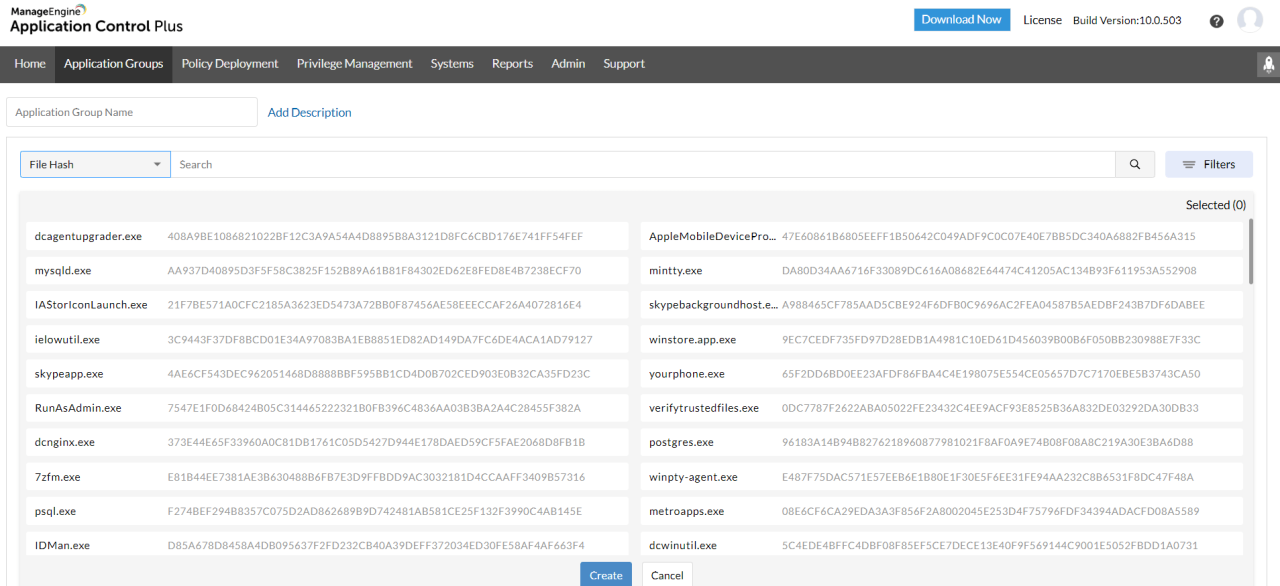
Task: Open the License page
Action: [x=1042, y=19]
